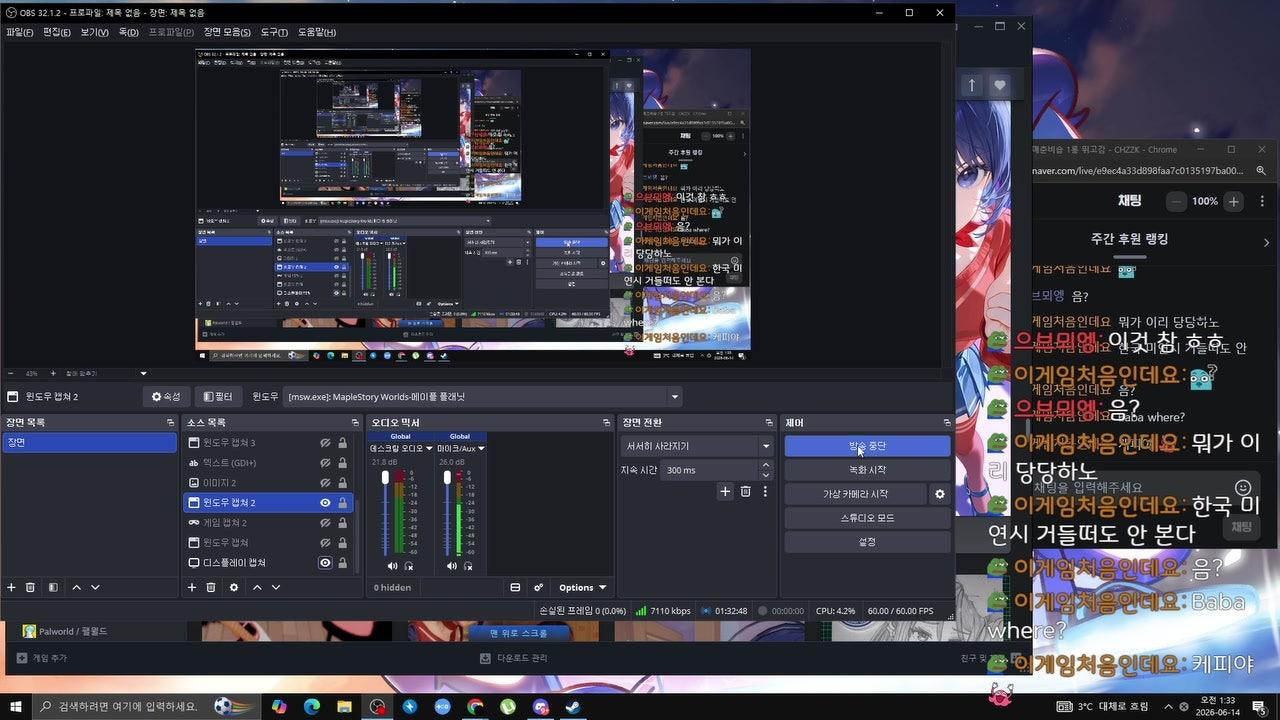Select the 텍스트 (GDI+) source row
The width and height of the screenshot is (1280, 720).
point(268,463)
